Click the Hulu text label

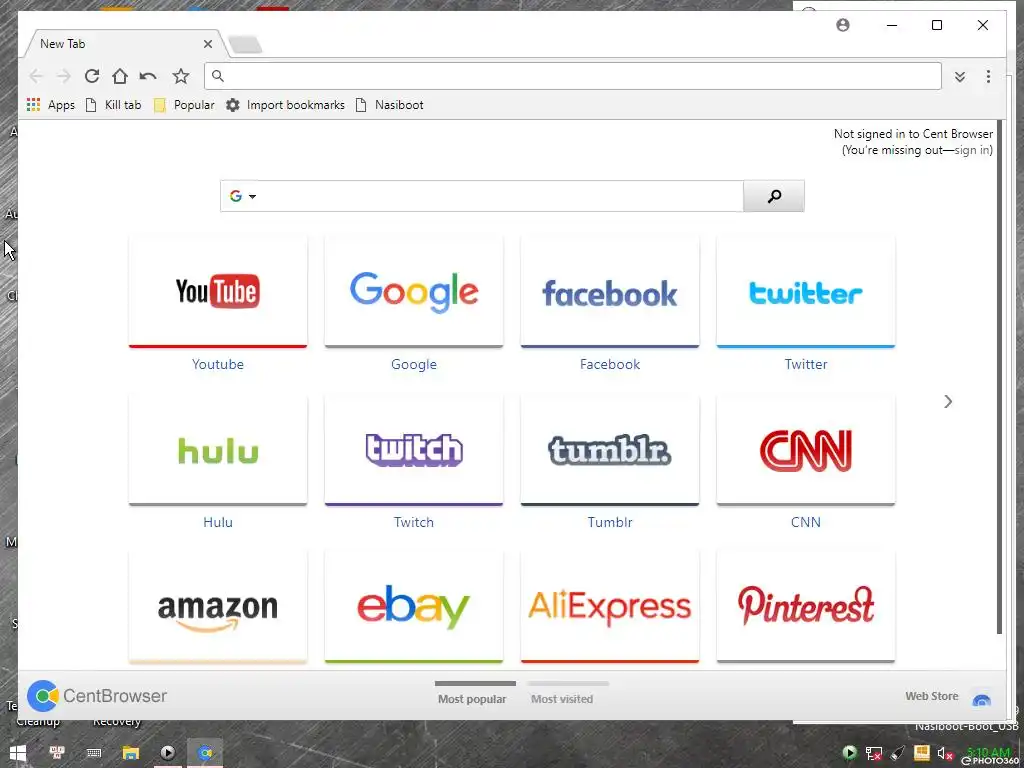pos(218,522)
